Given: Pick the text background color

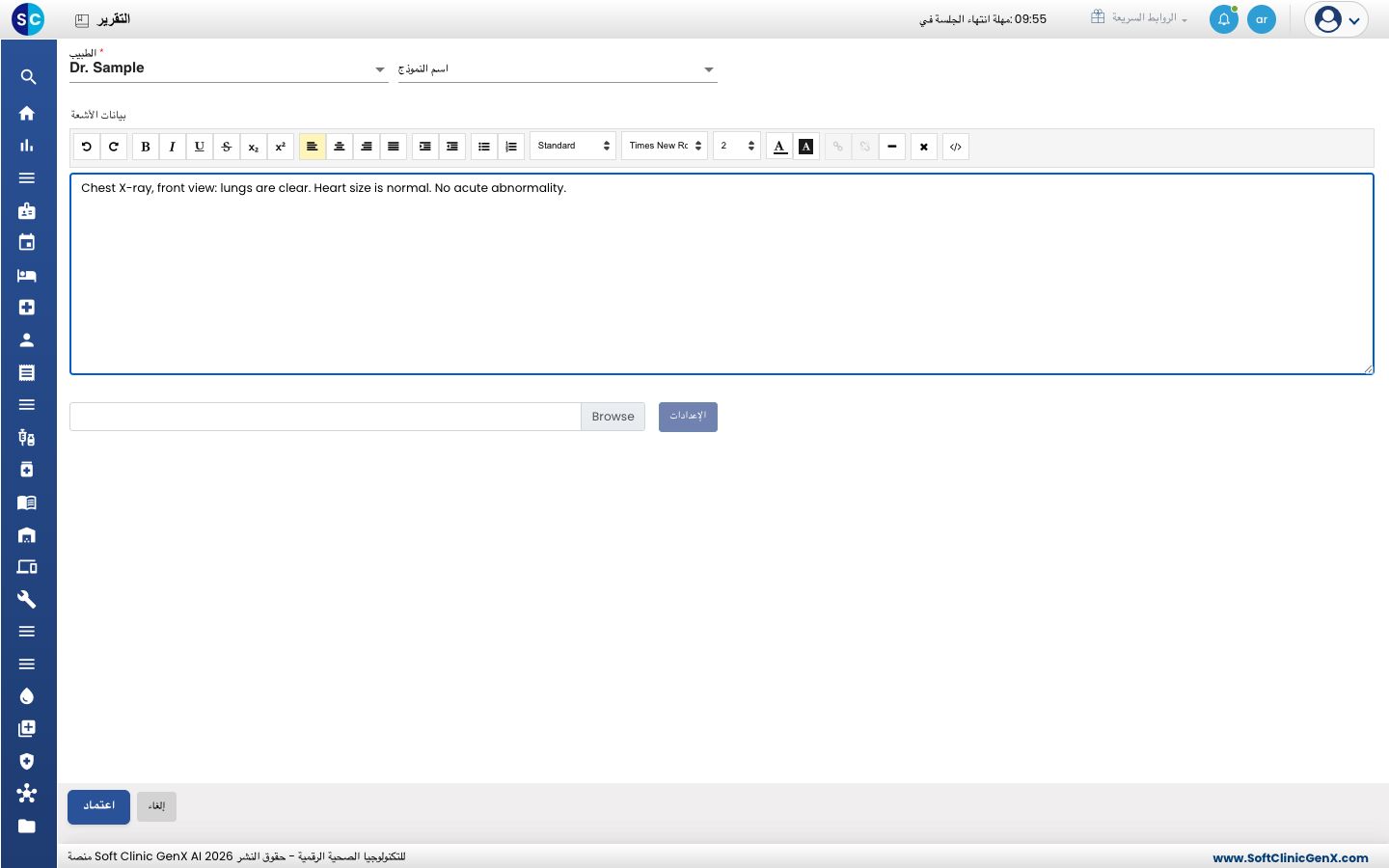Looking at the screenshot, I should click(806, 147).
